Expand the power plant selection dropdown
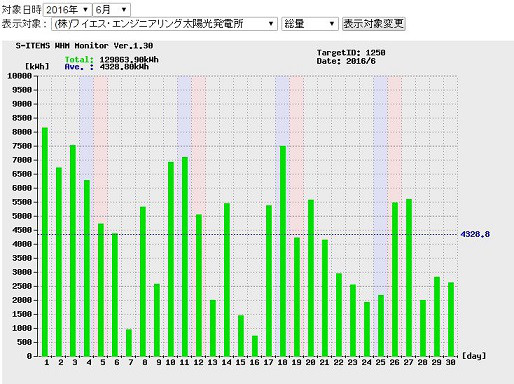Image resolution: width=514 pixels, height=384 pixels. tap(164, 24)
